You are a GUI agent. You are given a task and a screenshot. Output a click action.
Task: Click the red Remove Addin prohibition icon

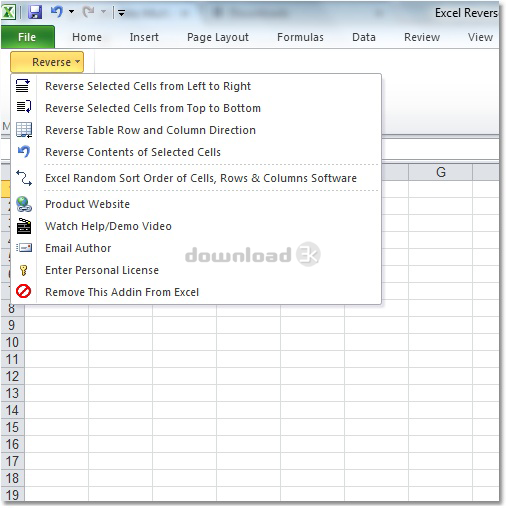pos(23,291)
